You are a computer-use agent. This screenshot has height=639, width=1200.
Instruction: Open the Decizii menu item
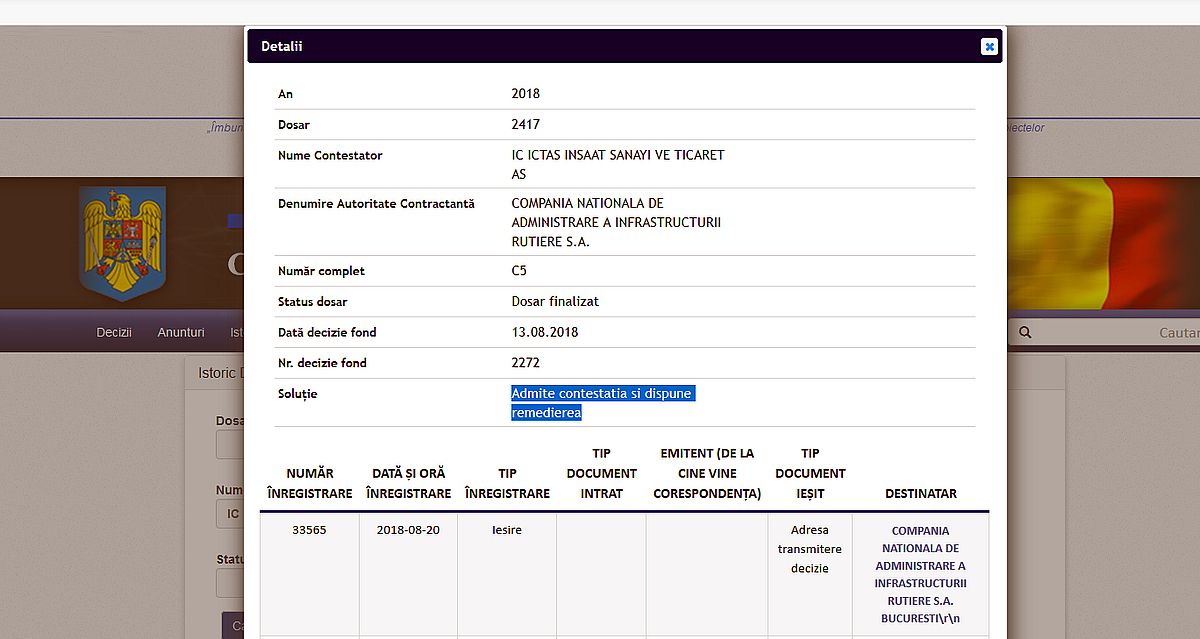click(x=114, y=332)
